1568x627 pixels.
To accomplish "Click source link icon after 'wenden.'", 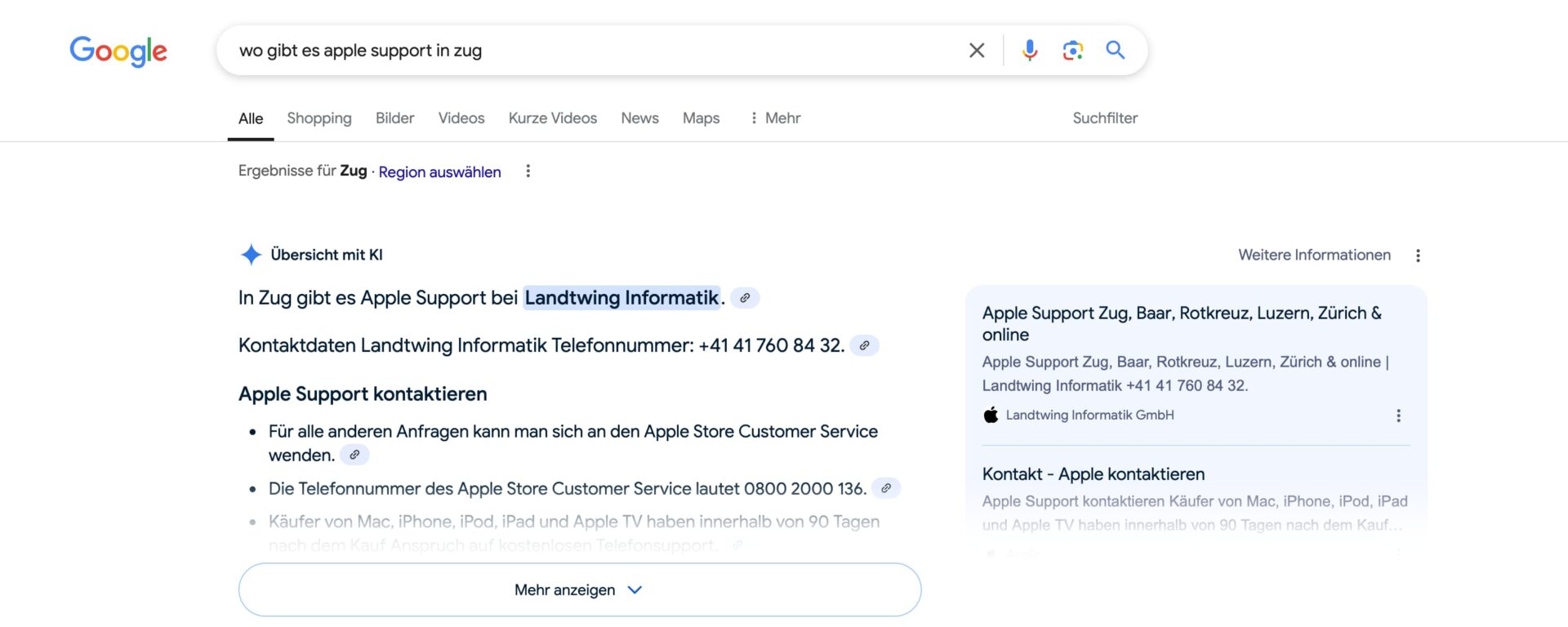I will click(x=354, y=455).
